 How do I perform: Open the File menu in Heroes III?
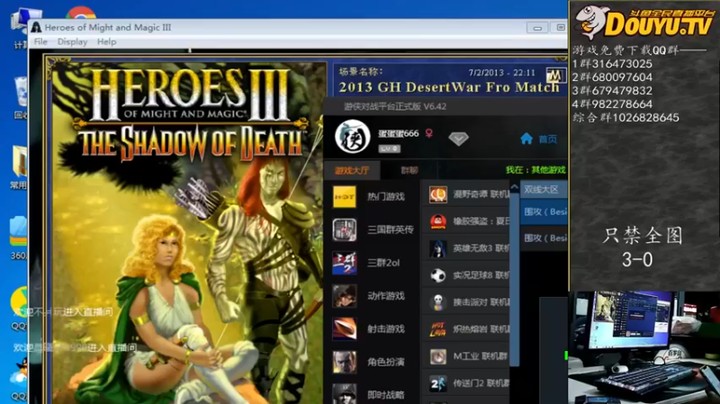pos(40,42)
